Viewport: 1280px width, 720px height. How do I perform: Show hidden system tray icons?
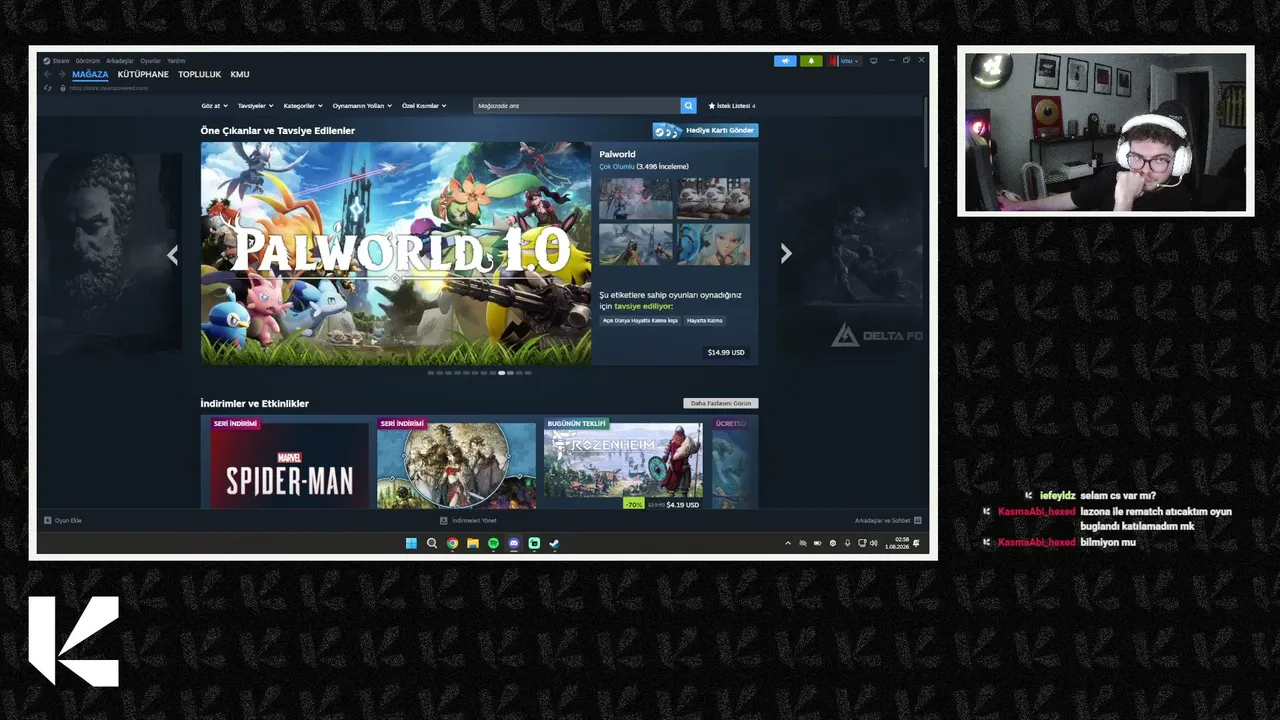(x=788, y=543)
